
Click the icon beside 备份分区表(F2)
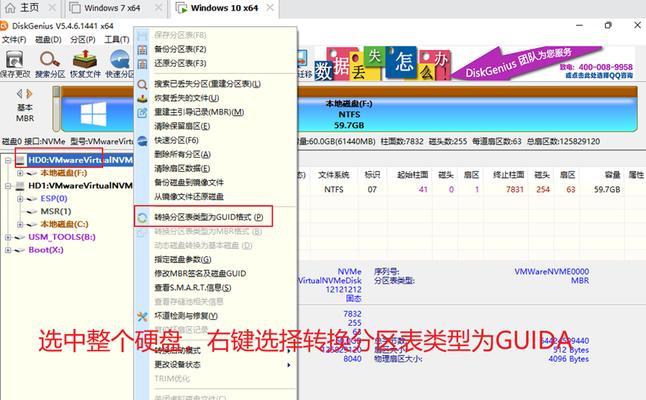coord(142,49)
